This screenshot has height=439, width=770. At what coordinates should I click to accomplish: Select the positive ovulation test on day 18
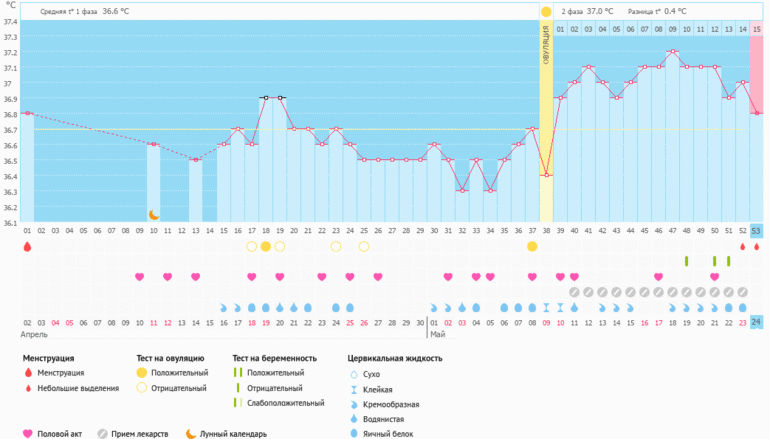click(x=265, y=246)
